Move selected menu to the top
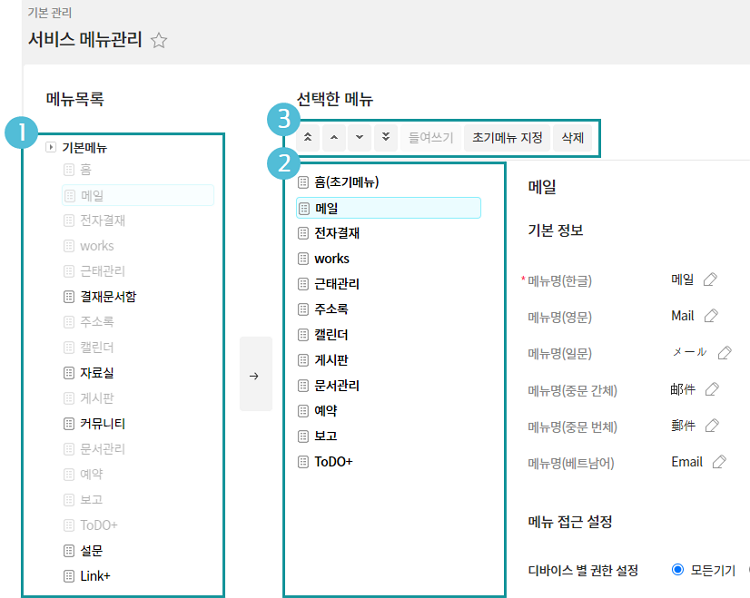Viewport: 750px width, 598px height. pos(309,138)
